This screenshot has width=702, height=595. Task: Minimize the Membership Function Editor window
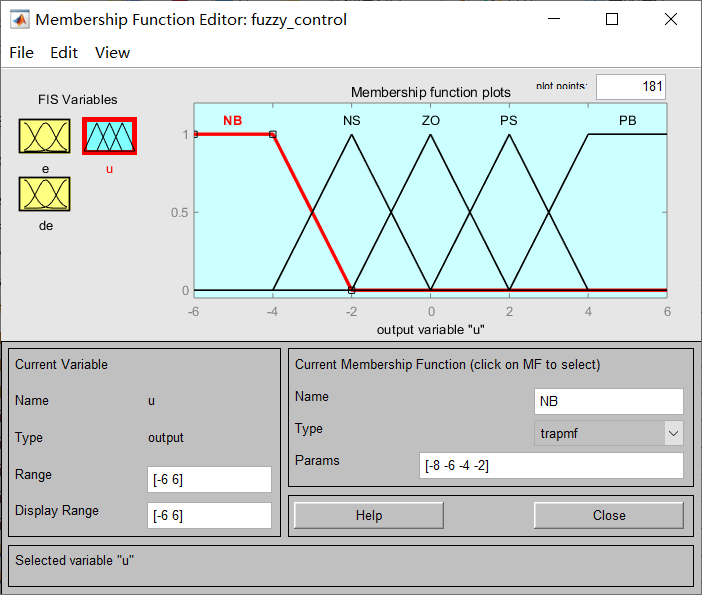(x=554, y=19)
